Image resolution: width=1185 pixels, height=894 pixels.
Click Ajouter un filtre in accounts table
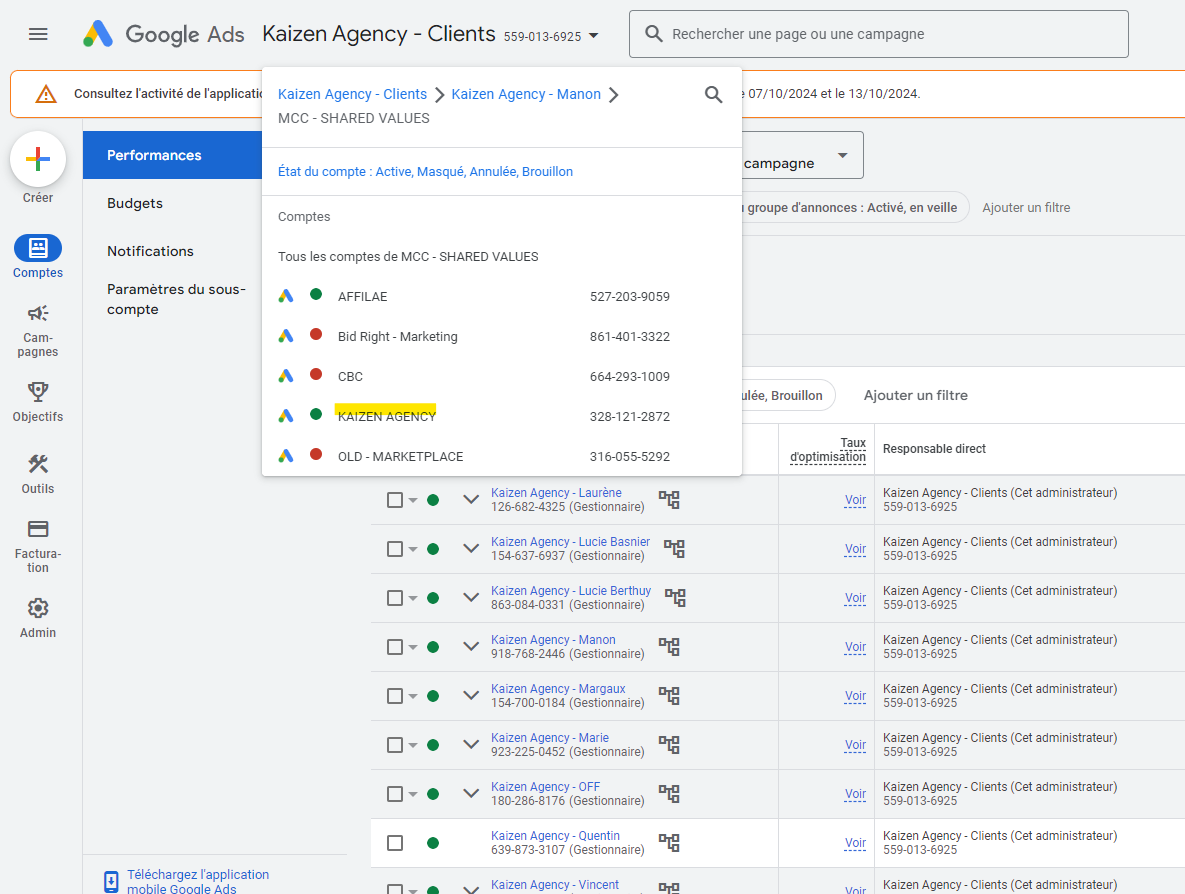coord(915,395)
